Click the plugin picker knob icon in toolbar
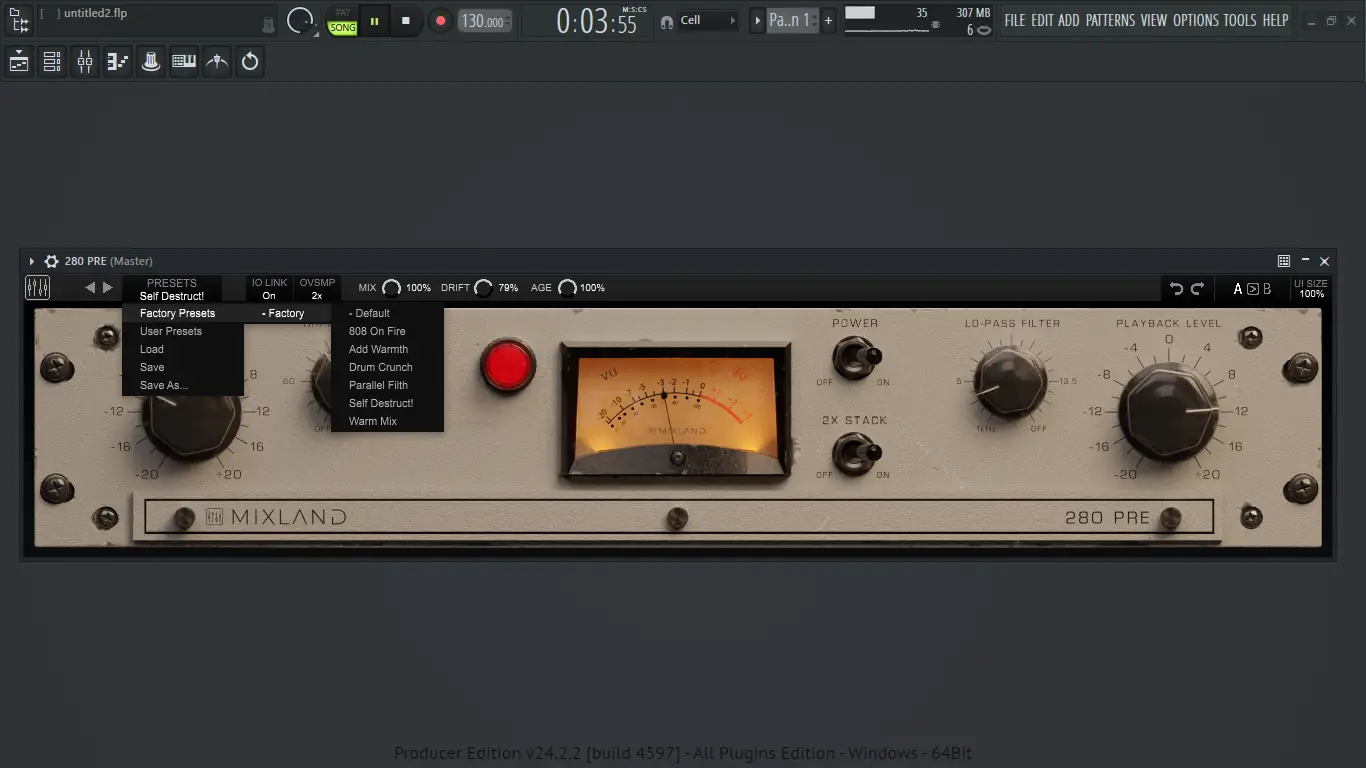1366x768 pixels. [151, 62]
